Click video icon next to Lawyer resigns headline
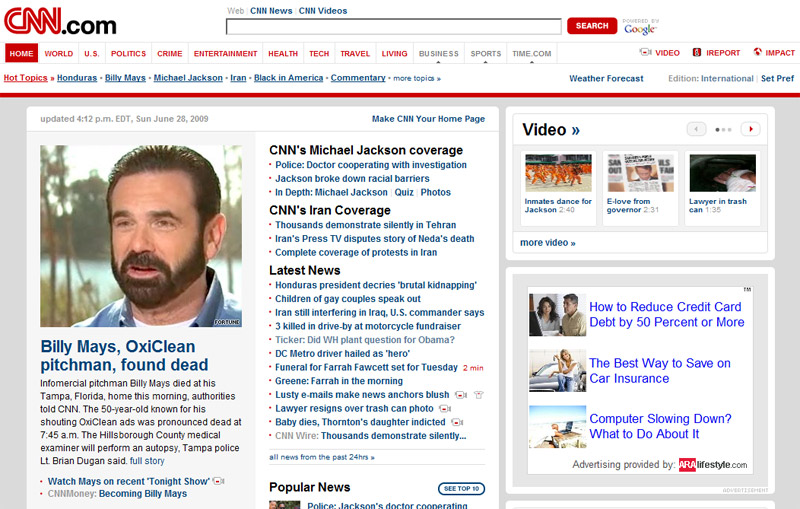This screenshot has width=800, height=509. coord(445,409)
